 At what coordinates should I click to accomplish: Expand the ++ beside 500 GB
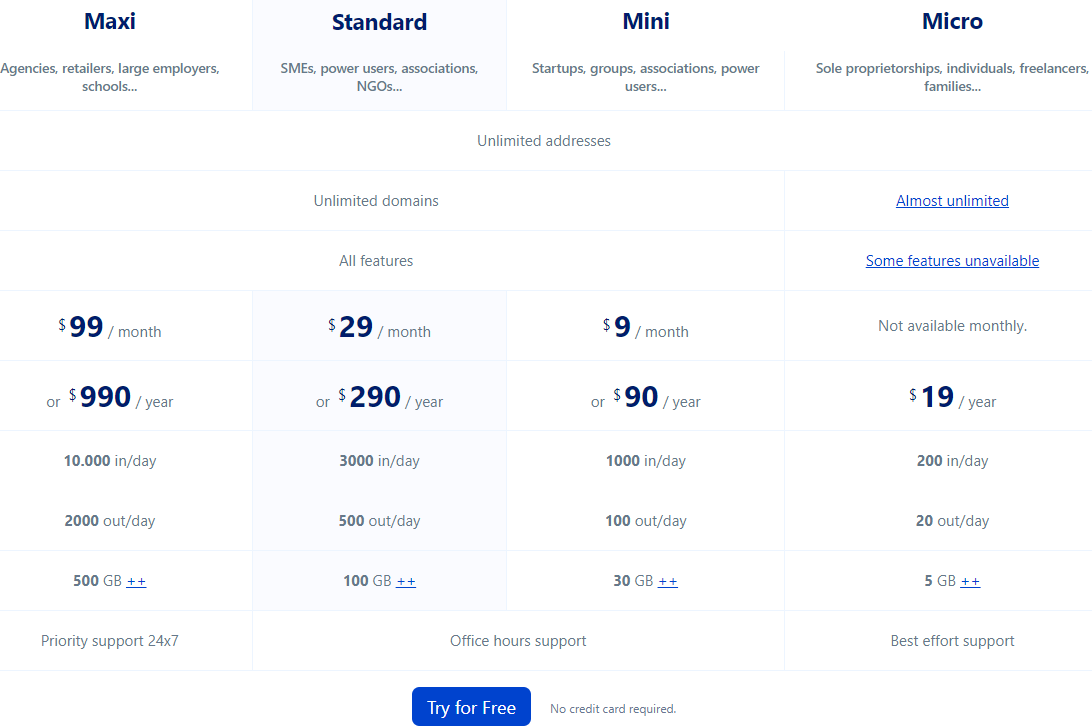click(136, 581)
